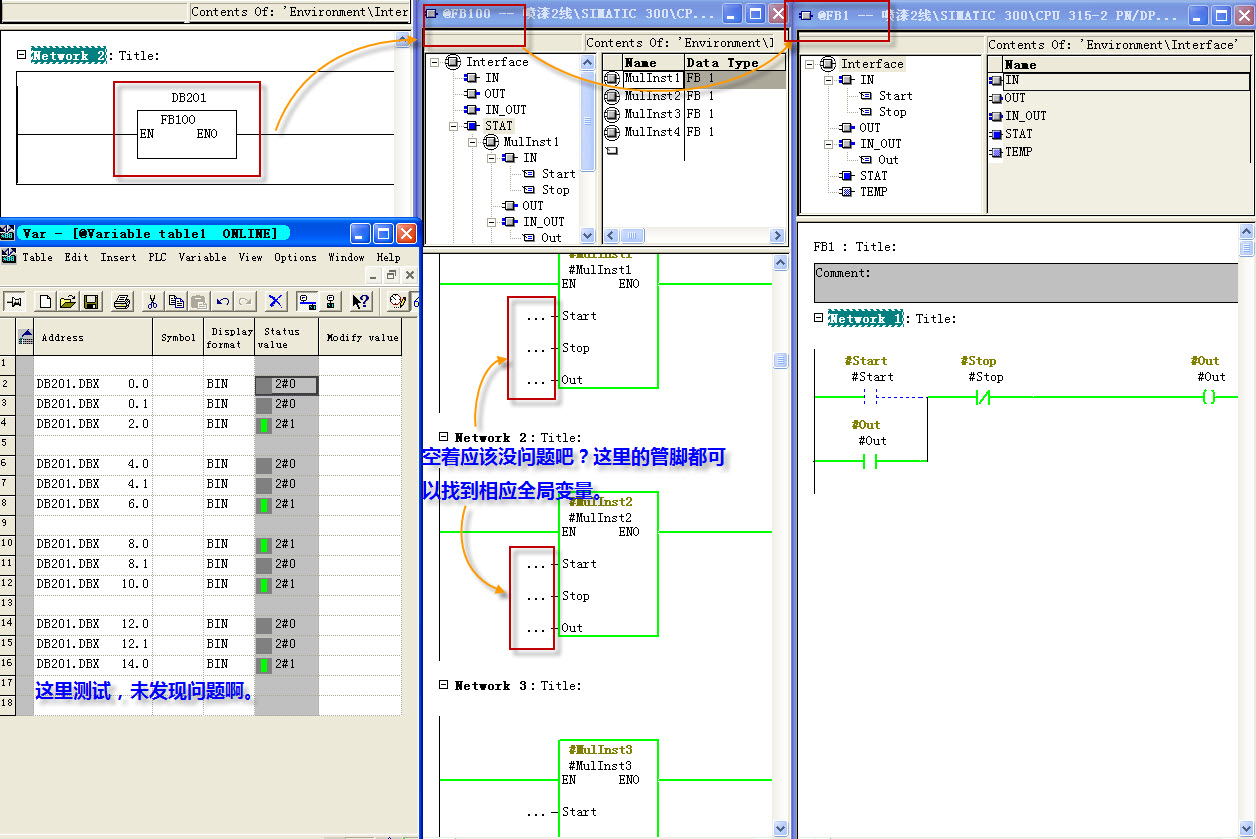Collapse Network 1 in the FB1 editor
Viewport: 1256px width, 839px height.
818,318
